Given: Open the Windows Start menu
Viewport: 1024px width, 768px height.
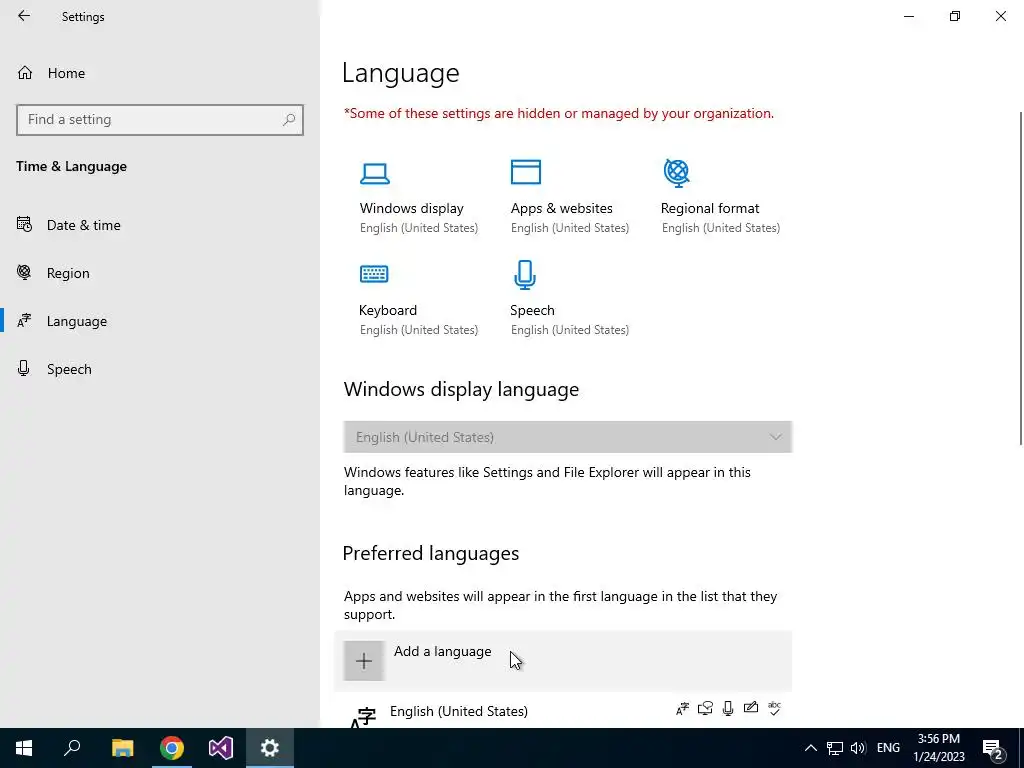Looking at the screenshot, I should point(24,748).
